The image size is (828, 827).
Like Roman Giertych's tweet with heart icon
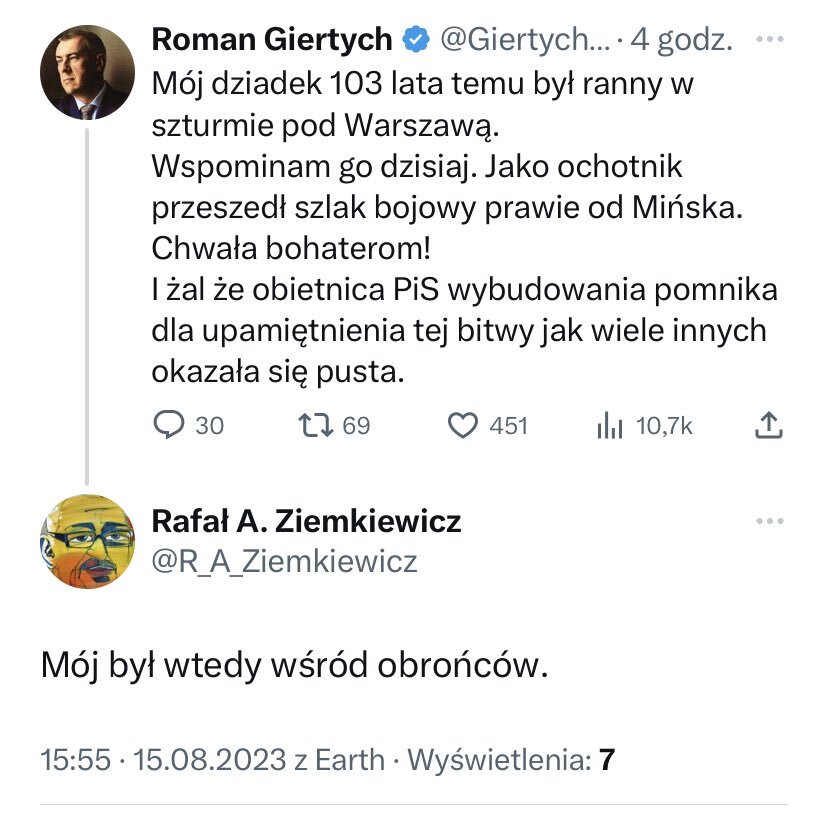462,426
